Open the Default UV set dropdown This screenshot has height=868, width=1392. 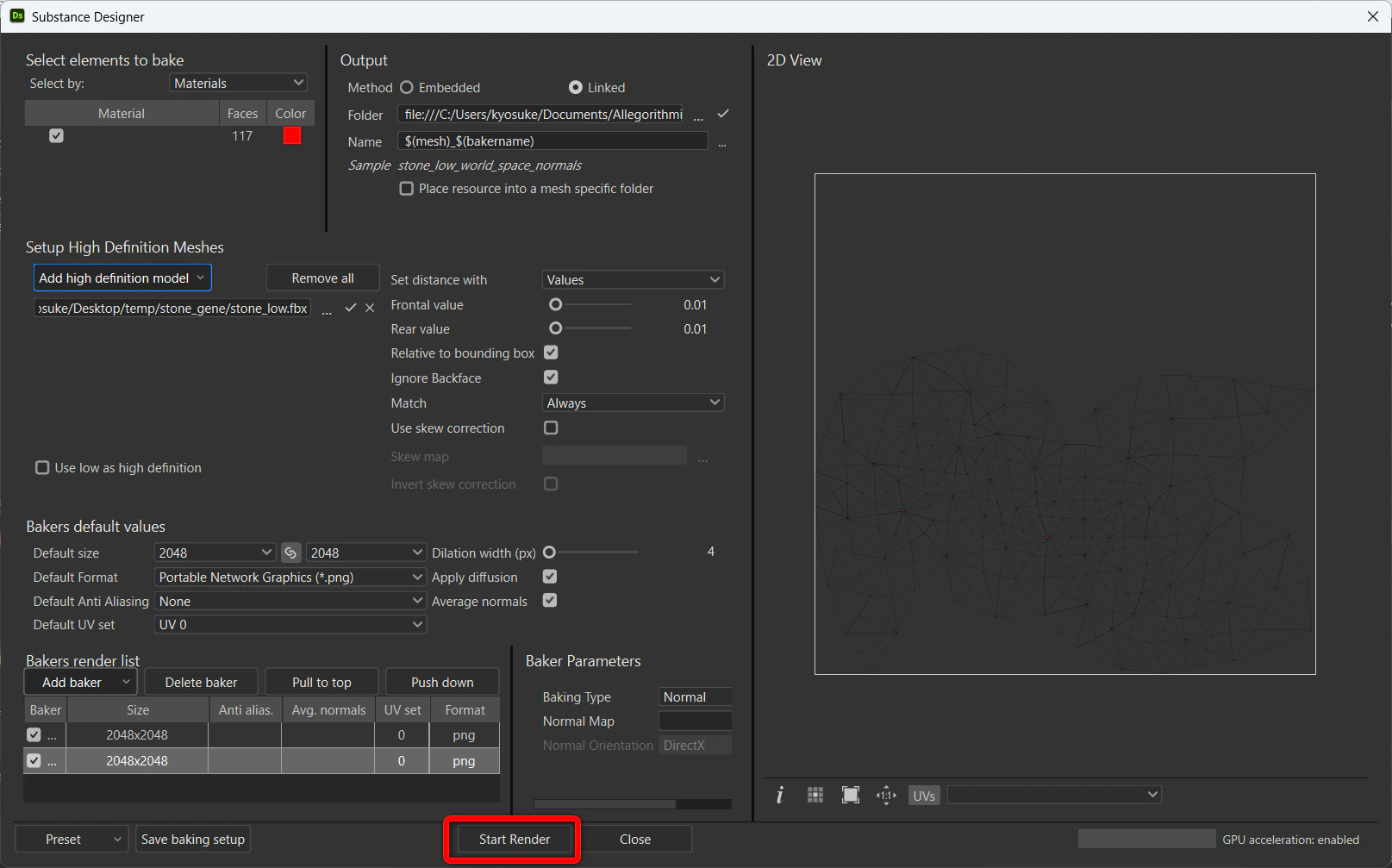click(x=290, y=625)
